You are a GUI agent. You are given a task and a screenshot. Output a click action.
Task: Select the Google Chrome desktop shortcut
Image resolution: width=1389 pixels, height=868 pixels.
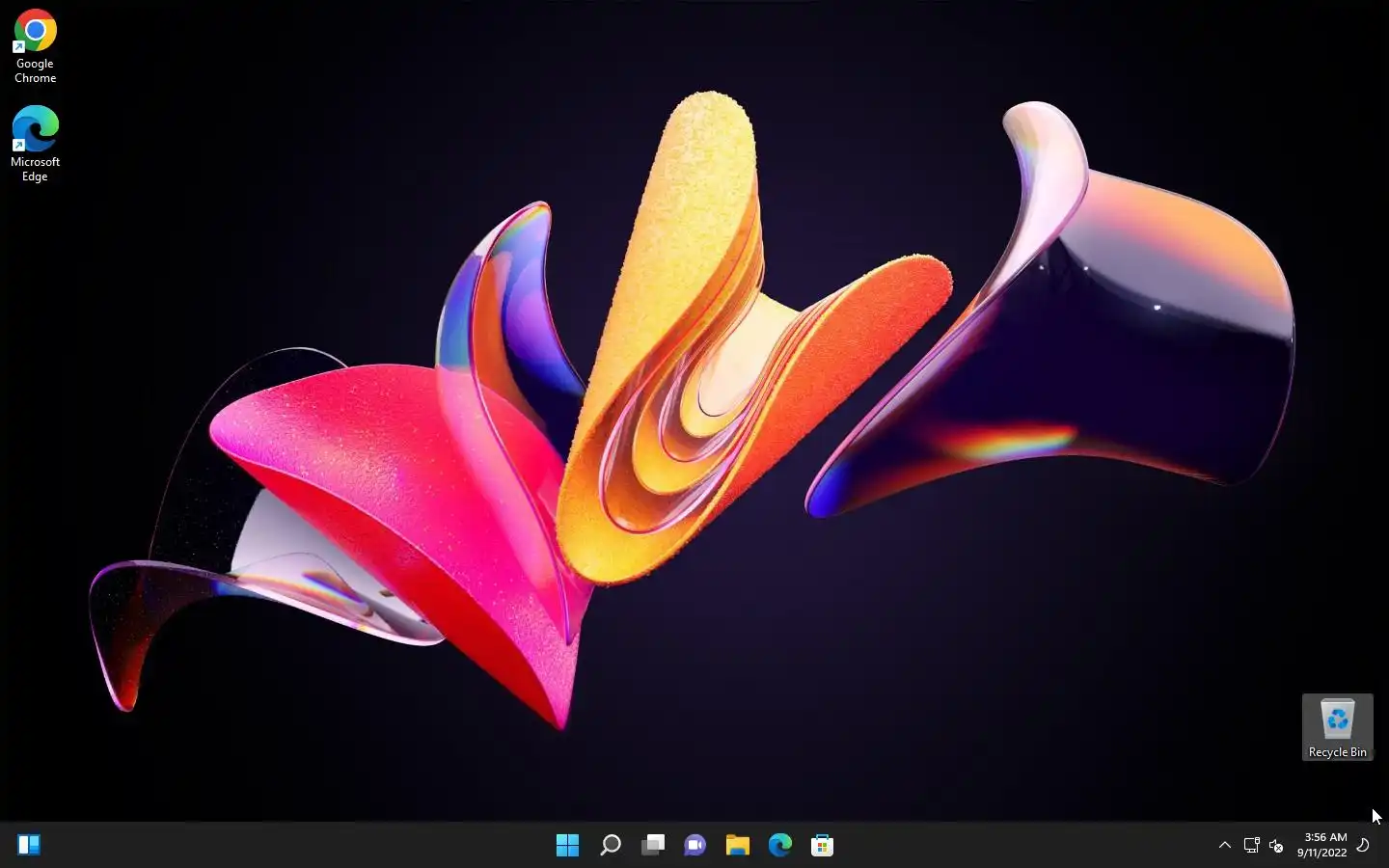(x=35, y=46)
